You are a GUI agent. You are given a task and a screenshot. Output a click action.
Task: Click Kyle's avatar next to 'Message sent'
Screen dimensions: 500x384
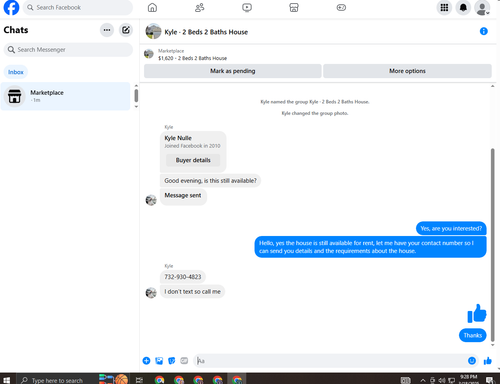point(151,200)
